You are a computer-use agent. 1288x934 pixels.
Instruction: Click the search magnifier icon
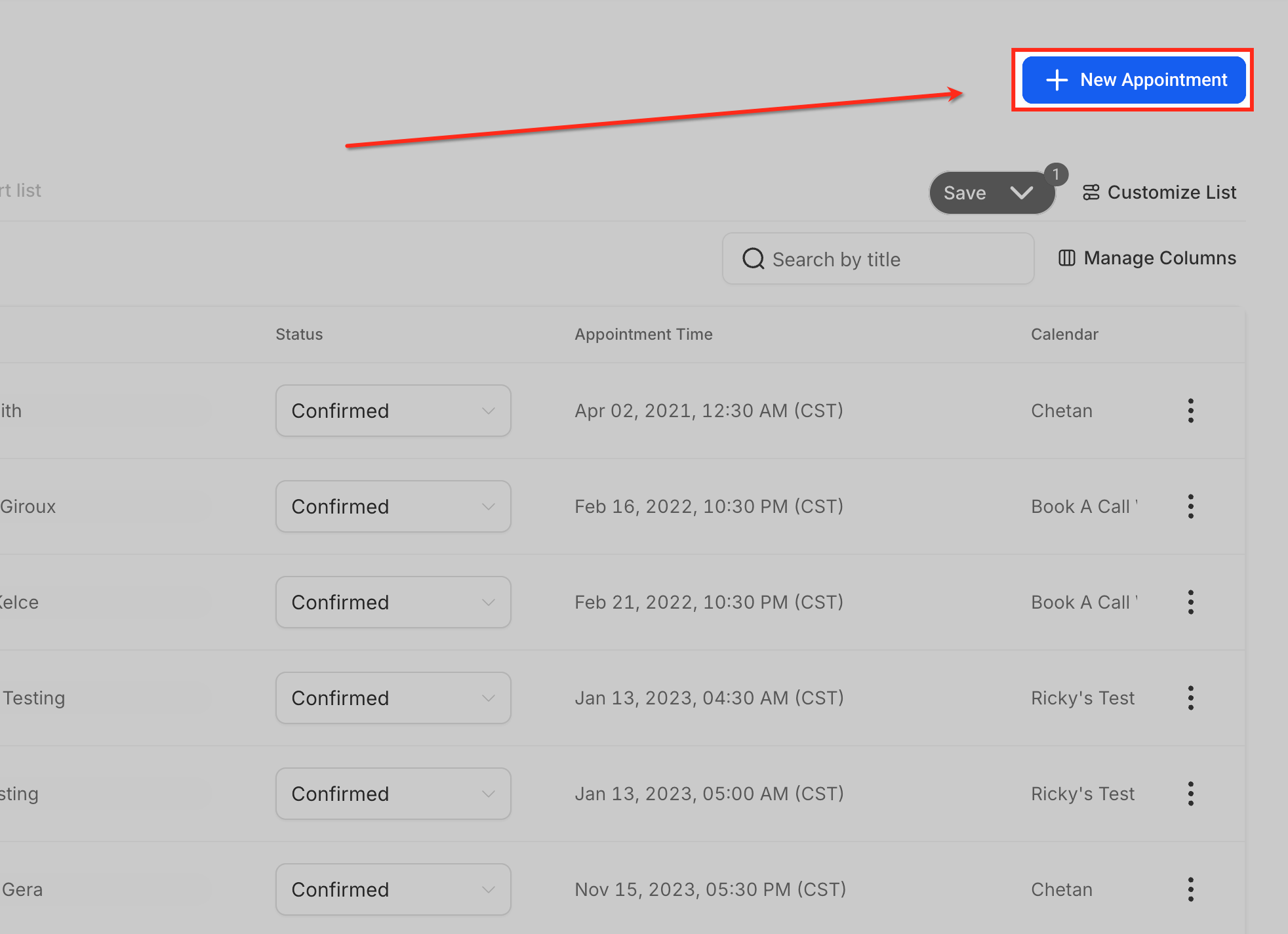753,259
